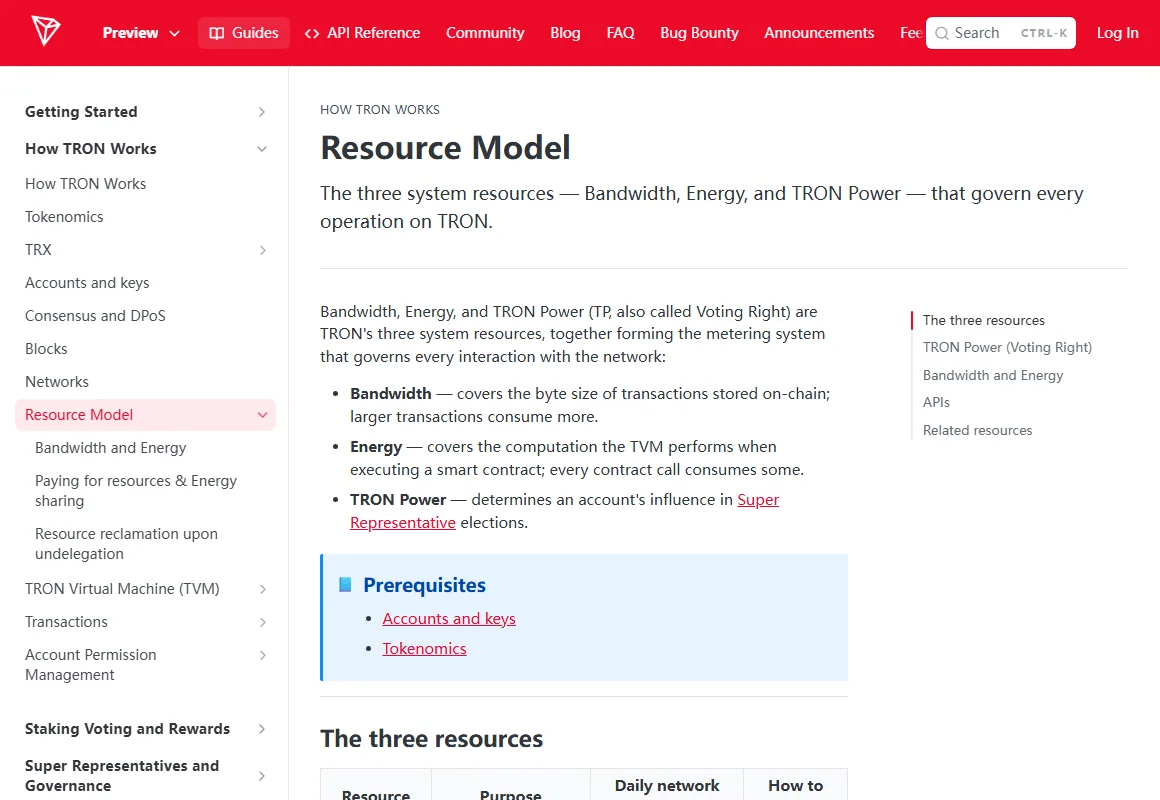Expand TRON Virtual Machine (TVM) chevron
Screen dimensions: 1160x800
pos(263,589)
